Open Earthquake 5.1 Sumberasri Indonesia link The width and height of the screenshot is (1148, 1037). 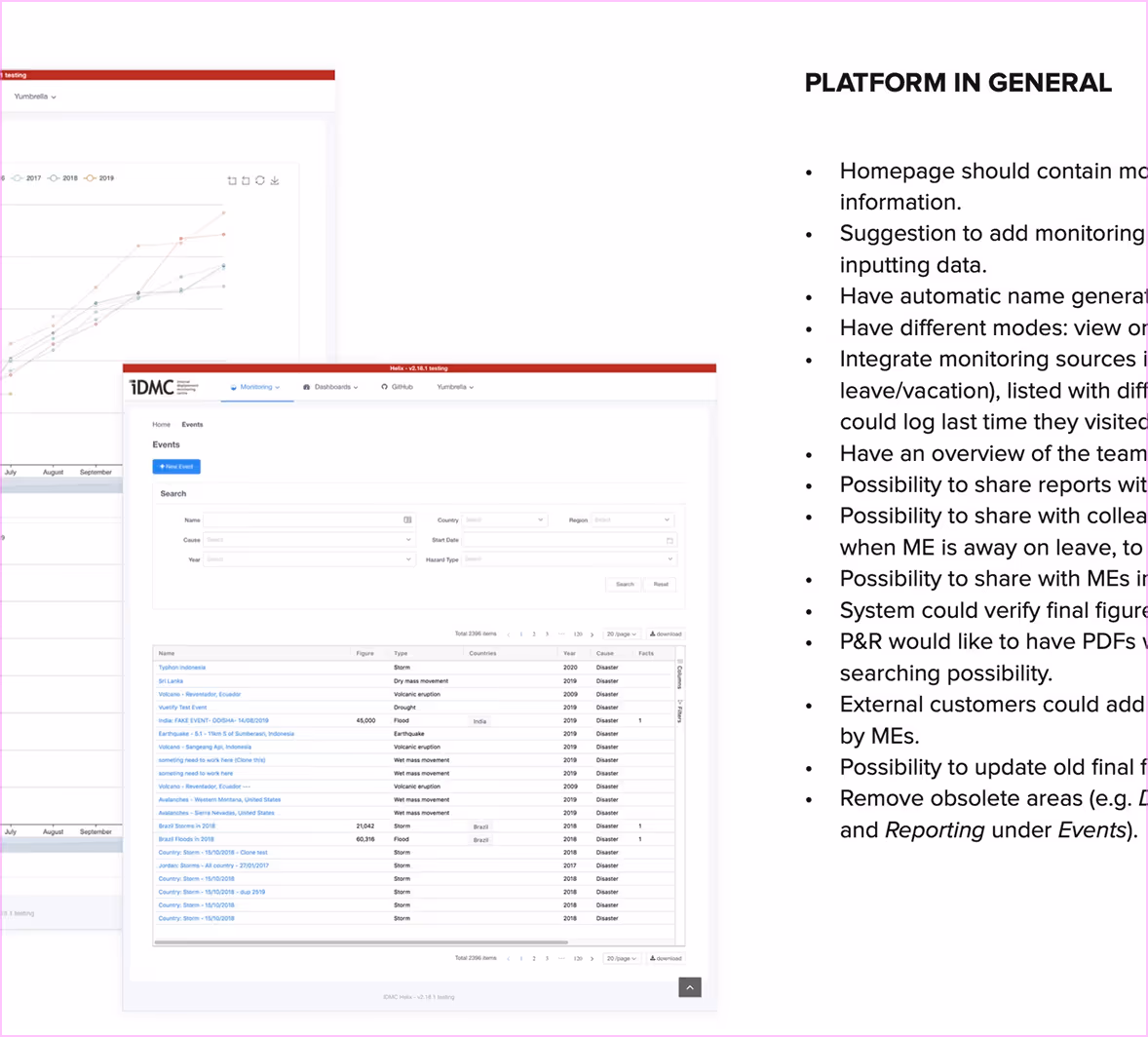pos(226,734)
